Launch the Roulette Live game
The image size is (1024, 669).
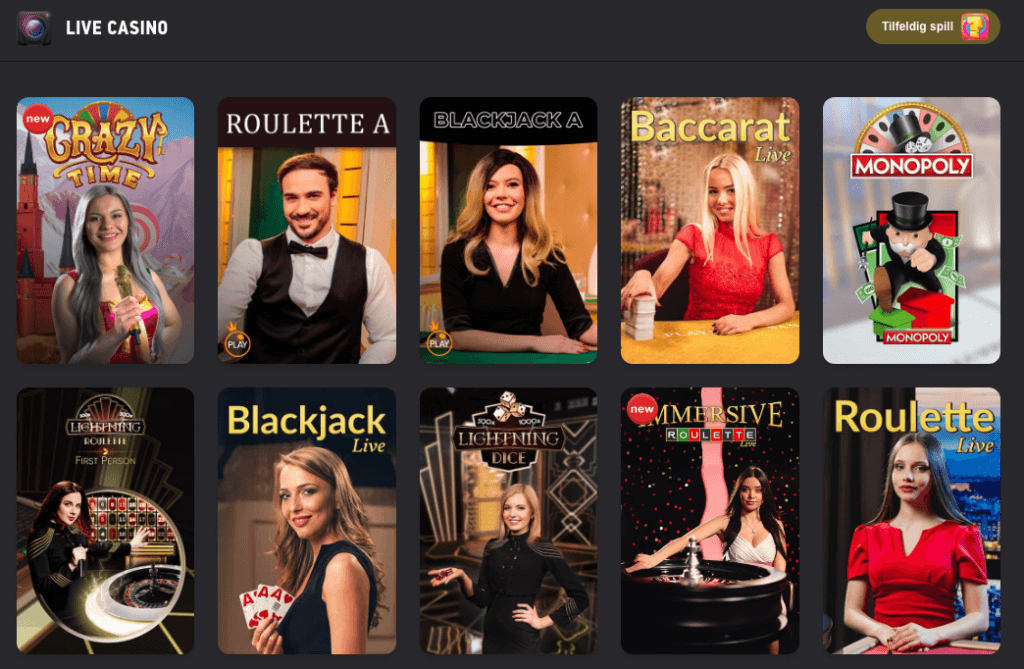pos(912,521)
